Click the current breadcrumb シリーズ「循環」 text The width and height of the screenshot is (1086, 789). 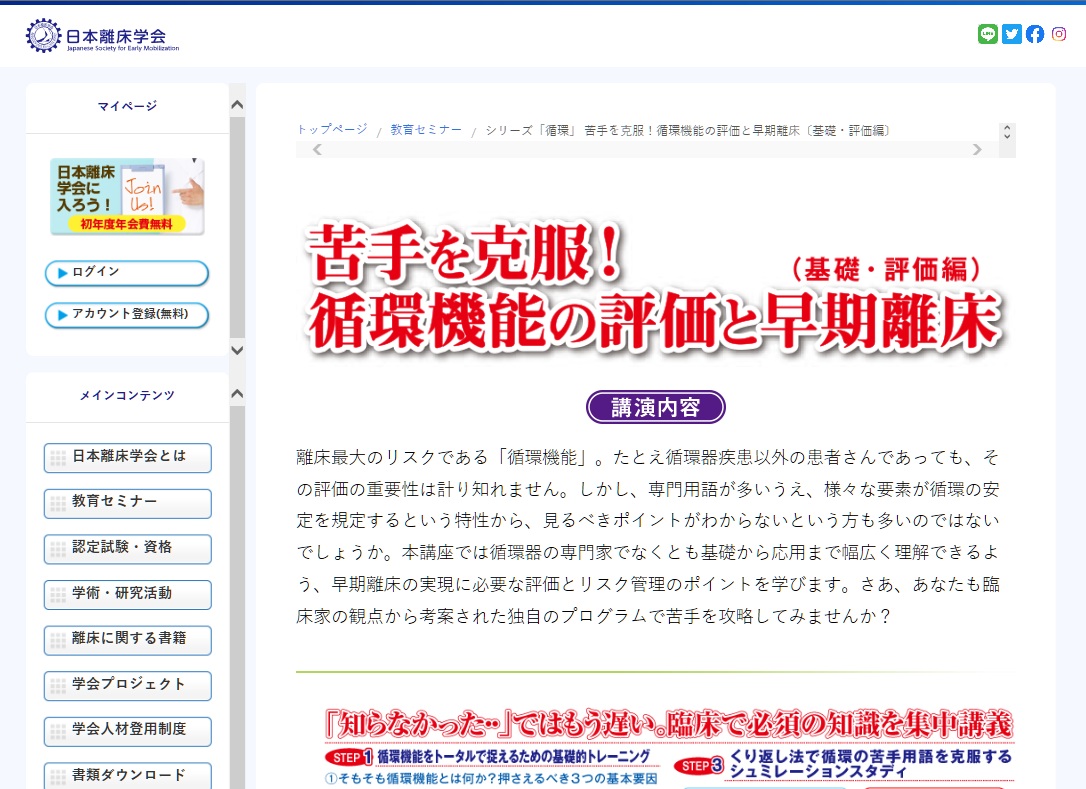click(688, 130)
